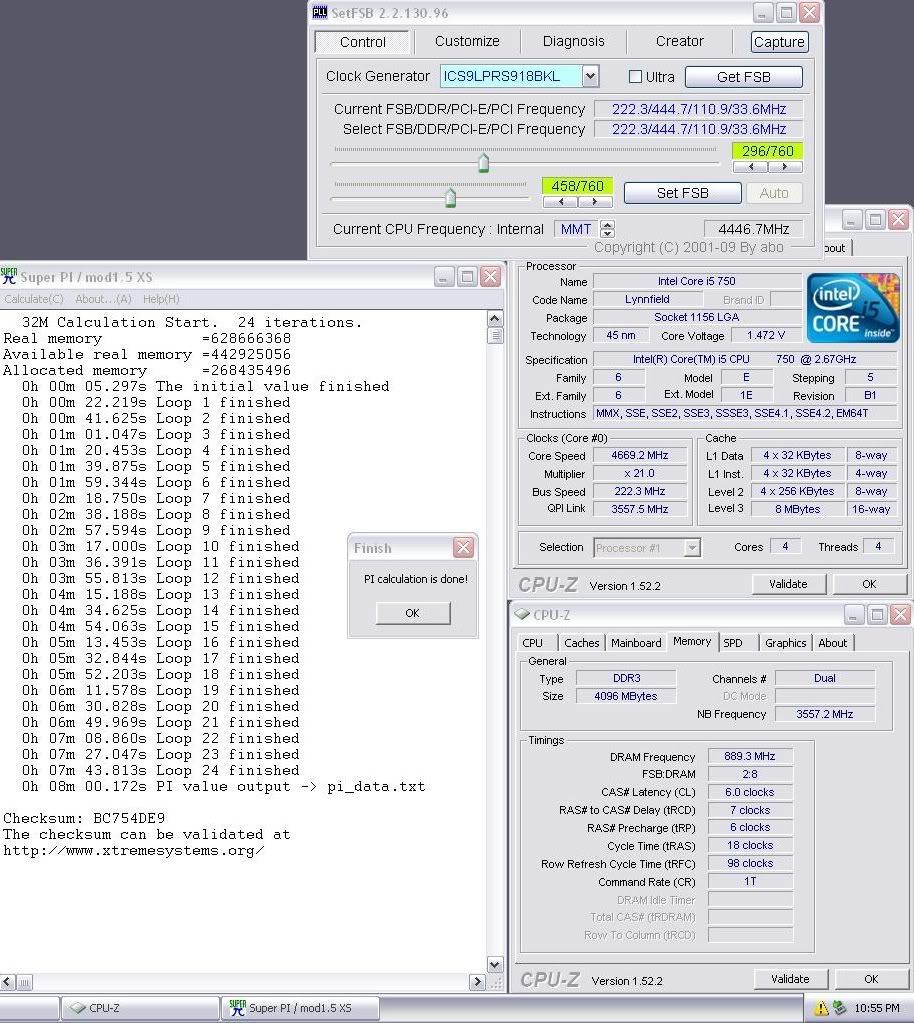914x1023 pixels.
Task: Click the slider thumb for the 458/760 value
Action: [450, 197]
